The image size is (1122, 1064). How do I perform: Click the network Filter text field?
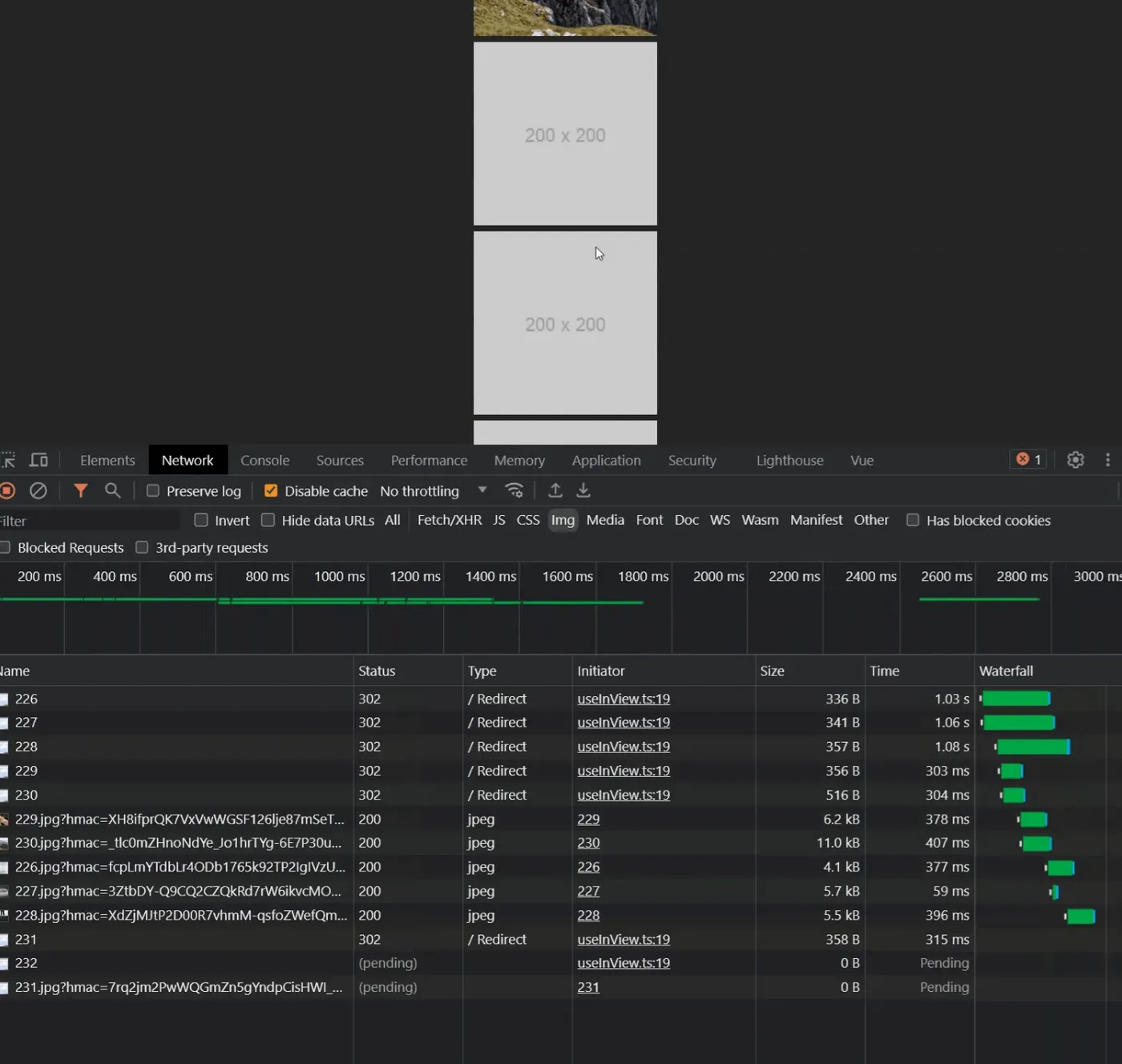pyautogui.click(x=89, y=521)
